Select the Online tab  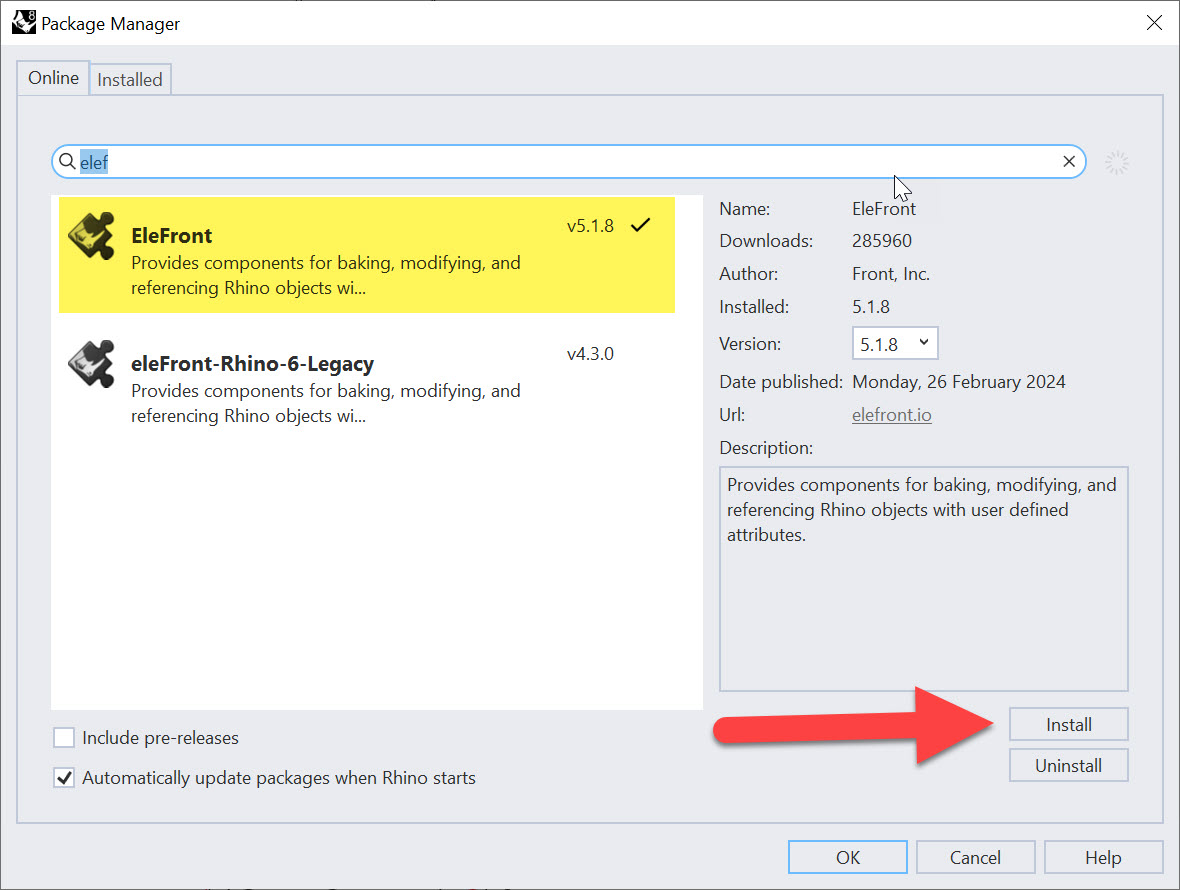[x=53, y=78]
